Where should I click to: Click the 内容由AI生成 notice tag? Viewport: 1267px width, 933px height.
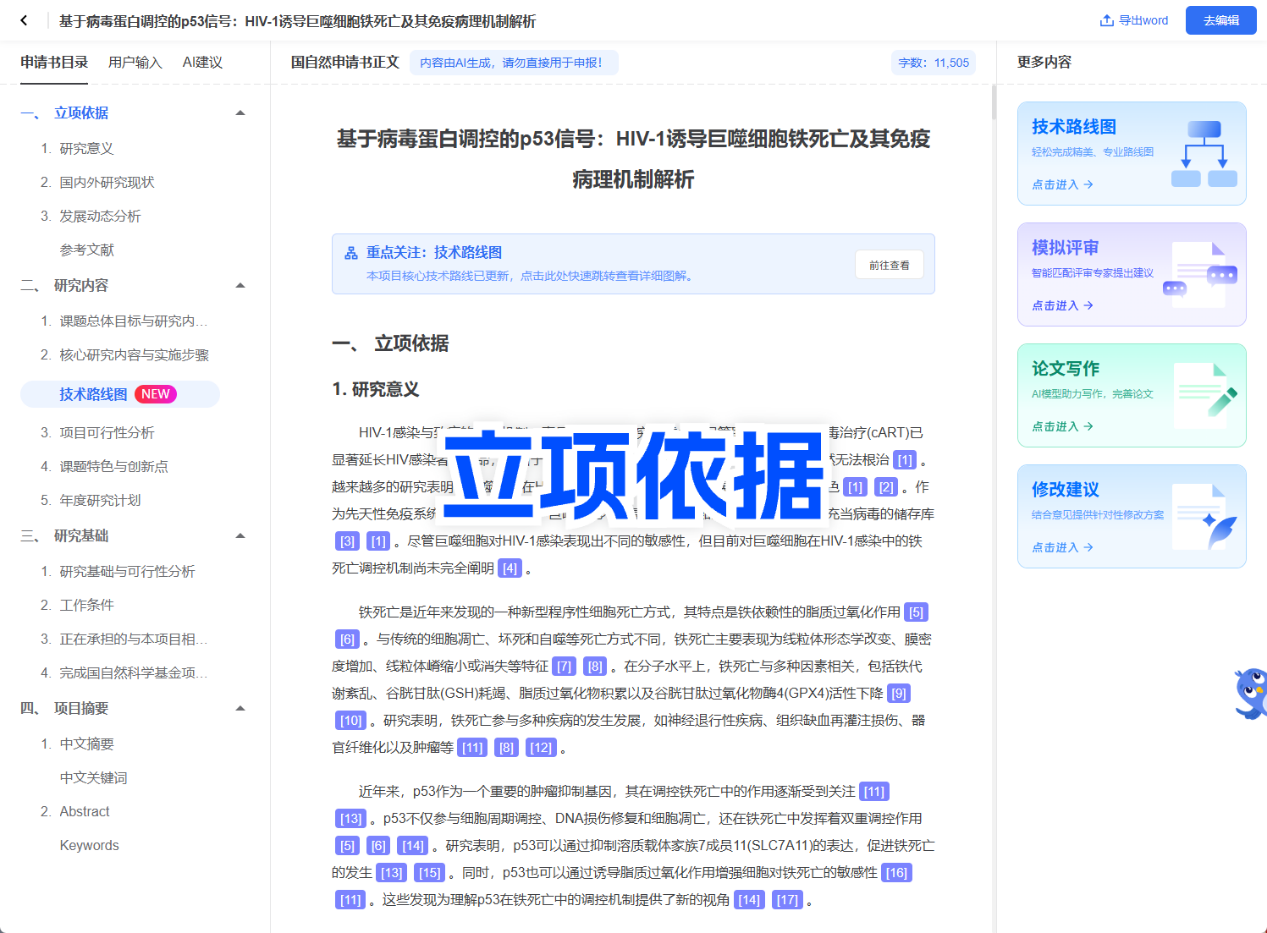coord(513,62)
